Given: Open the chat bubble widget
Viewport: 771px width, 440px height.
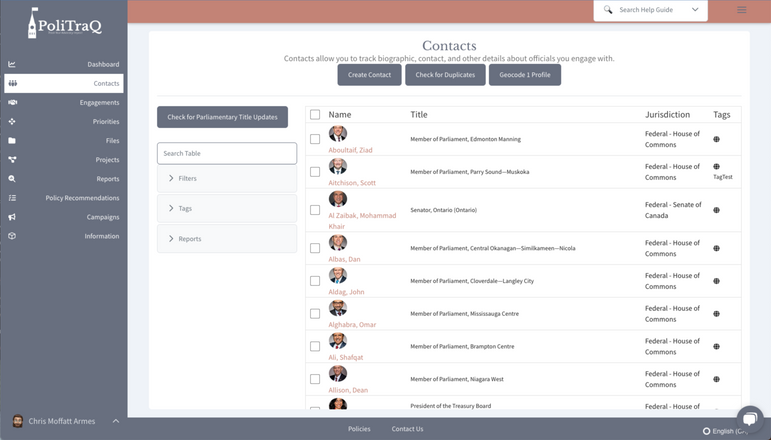Looking at the screenshot, I should point(748,418).
